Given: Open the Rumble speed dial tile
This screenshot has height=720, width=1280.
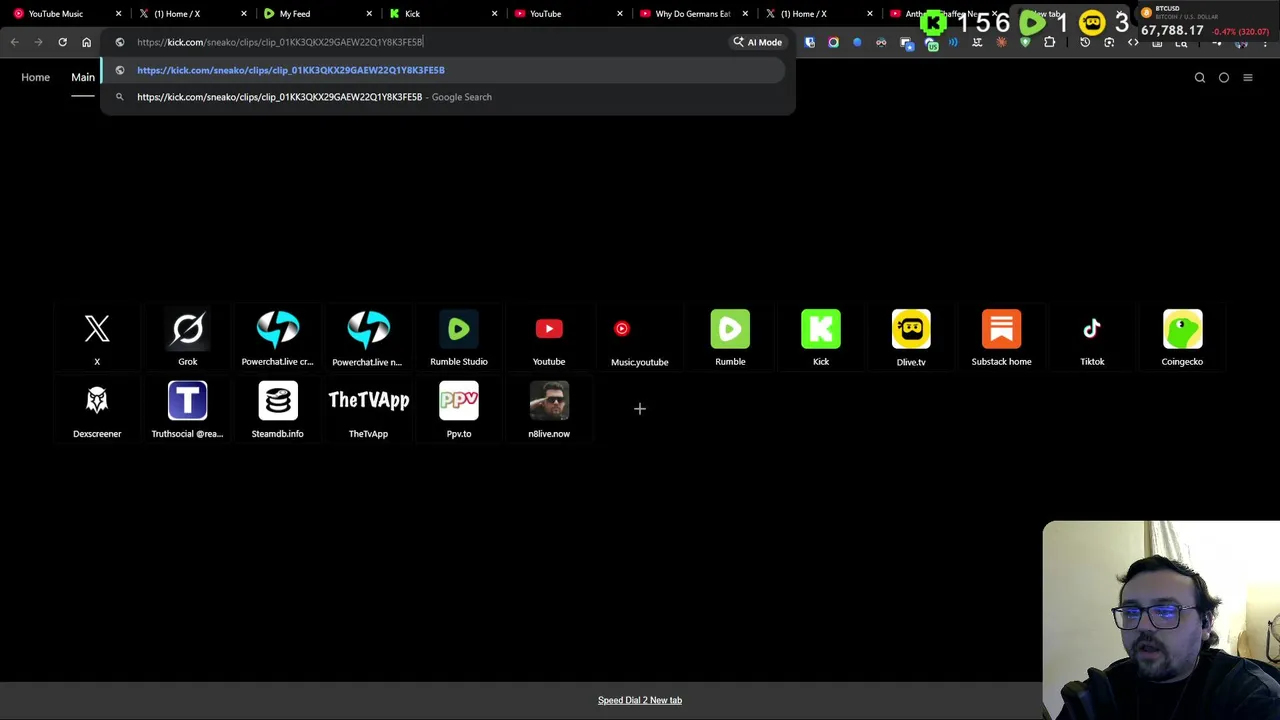Looking at the screenshot, I should pyautogui.click(x=730, y=338).
